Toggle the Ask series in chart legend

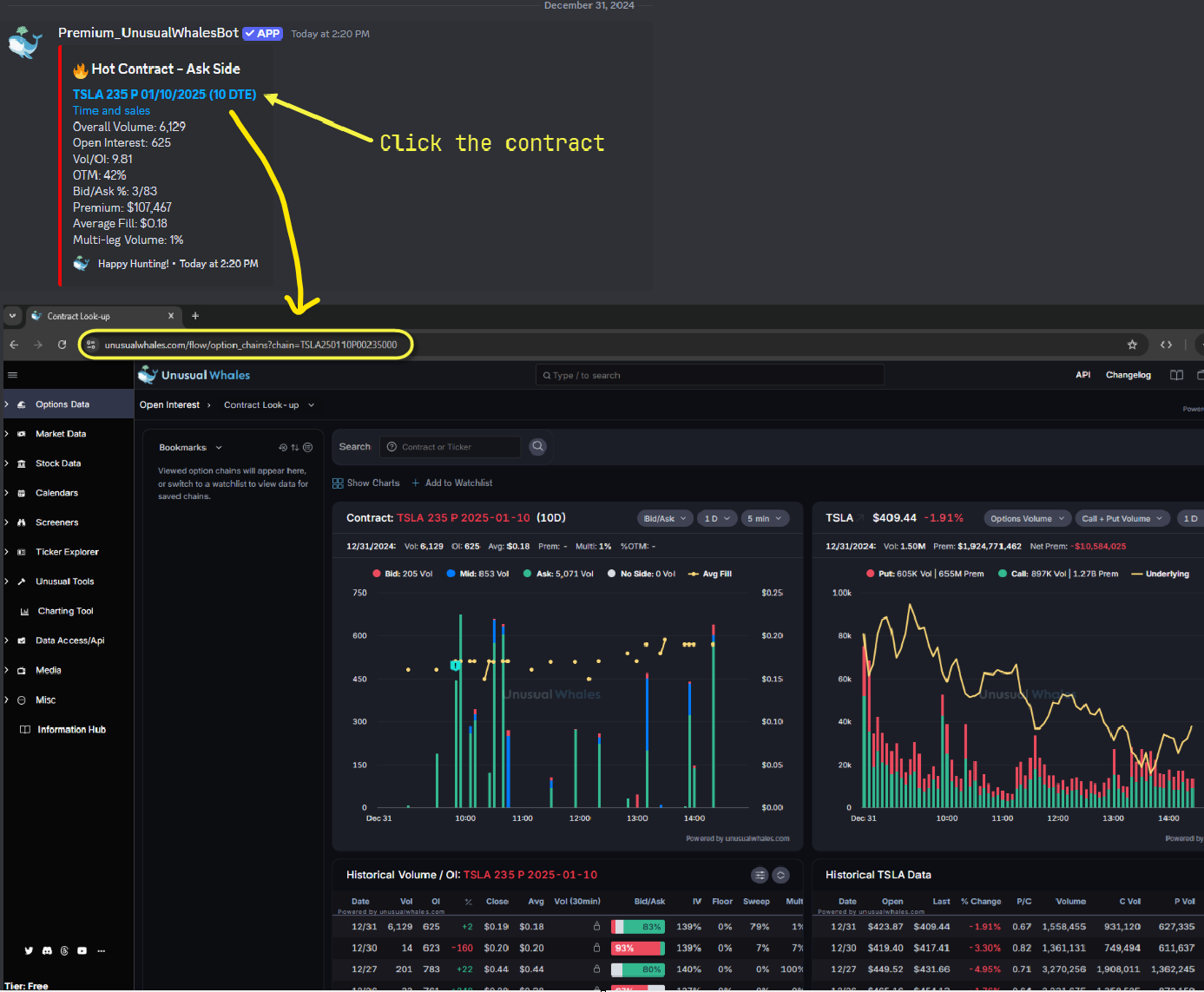[x=559, y=574]
